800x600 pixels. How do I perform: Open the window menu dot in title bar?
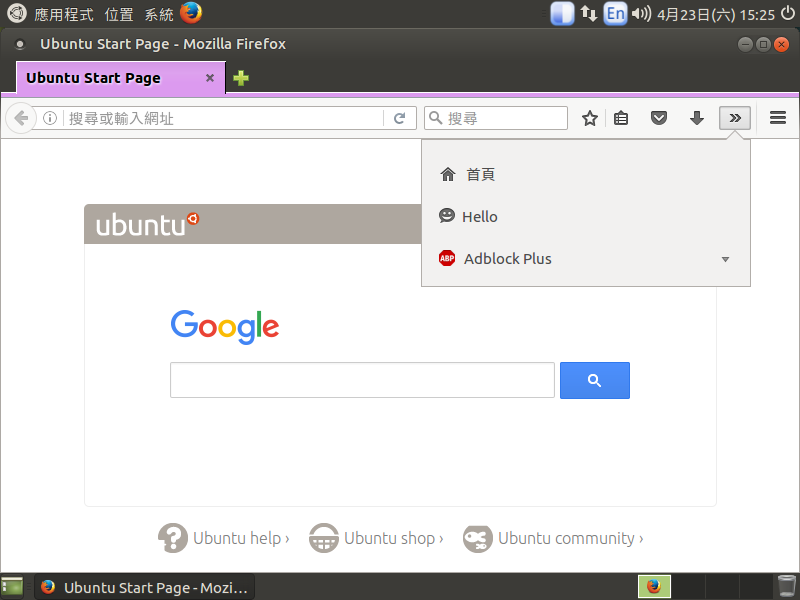click(20, 44)
